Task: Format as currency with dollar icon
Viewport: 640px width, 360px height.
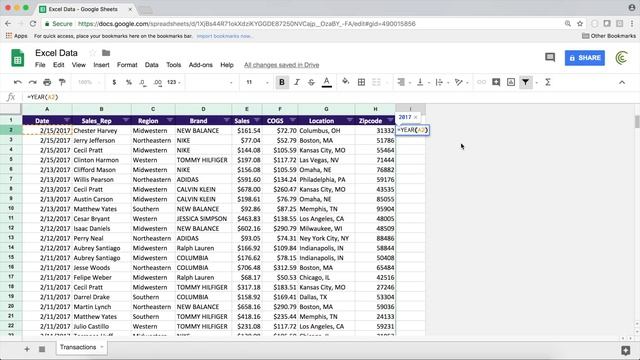Action: (114, 82)
